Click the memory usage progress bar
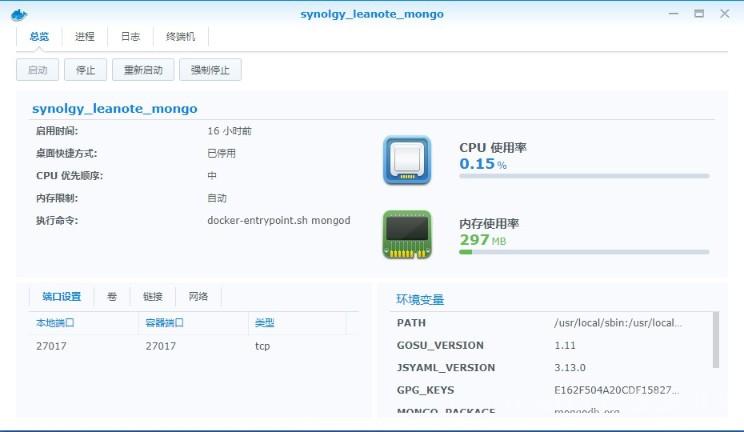Viewport: 744px width, 432px height. click(584, 252)
